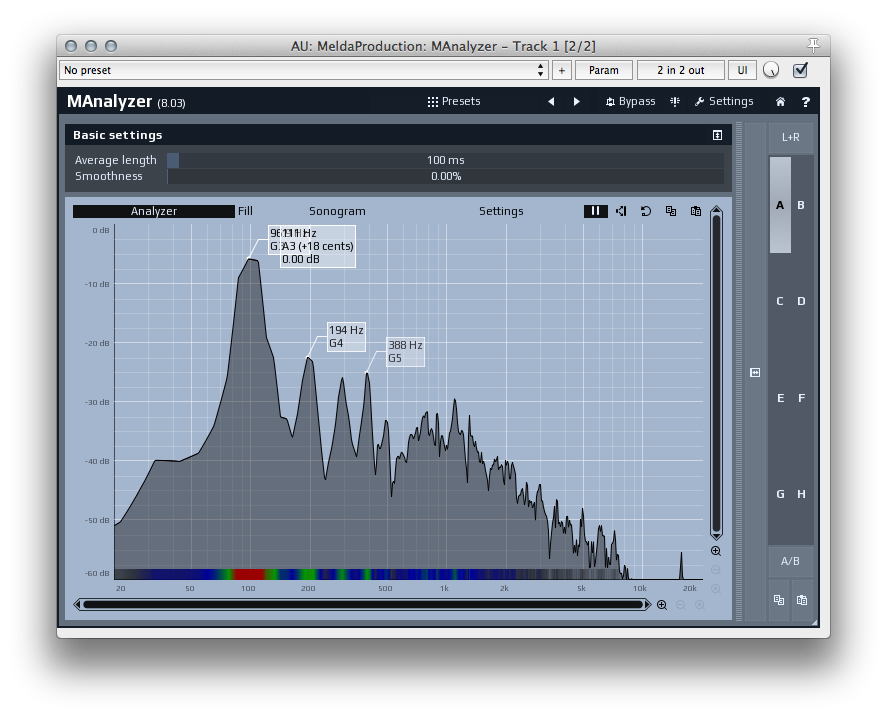887x717 pixels.
Task: Click the Param button
Action: 603,70
